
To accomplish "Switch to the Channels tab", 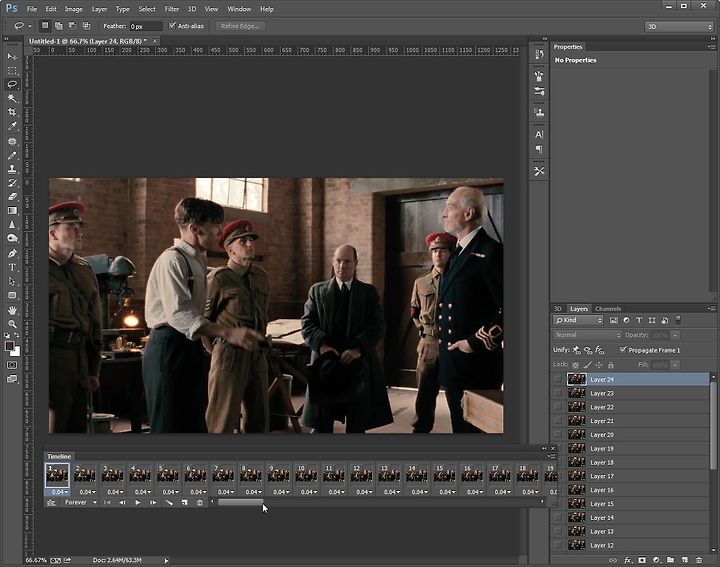I will click(608, 309).
